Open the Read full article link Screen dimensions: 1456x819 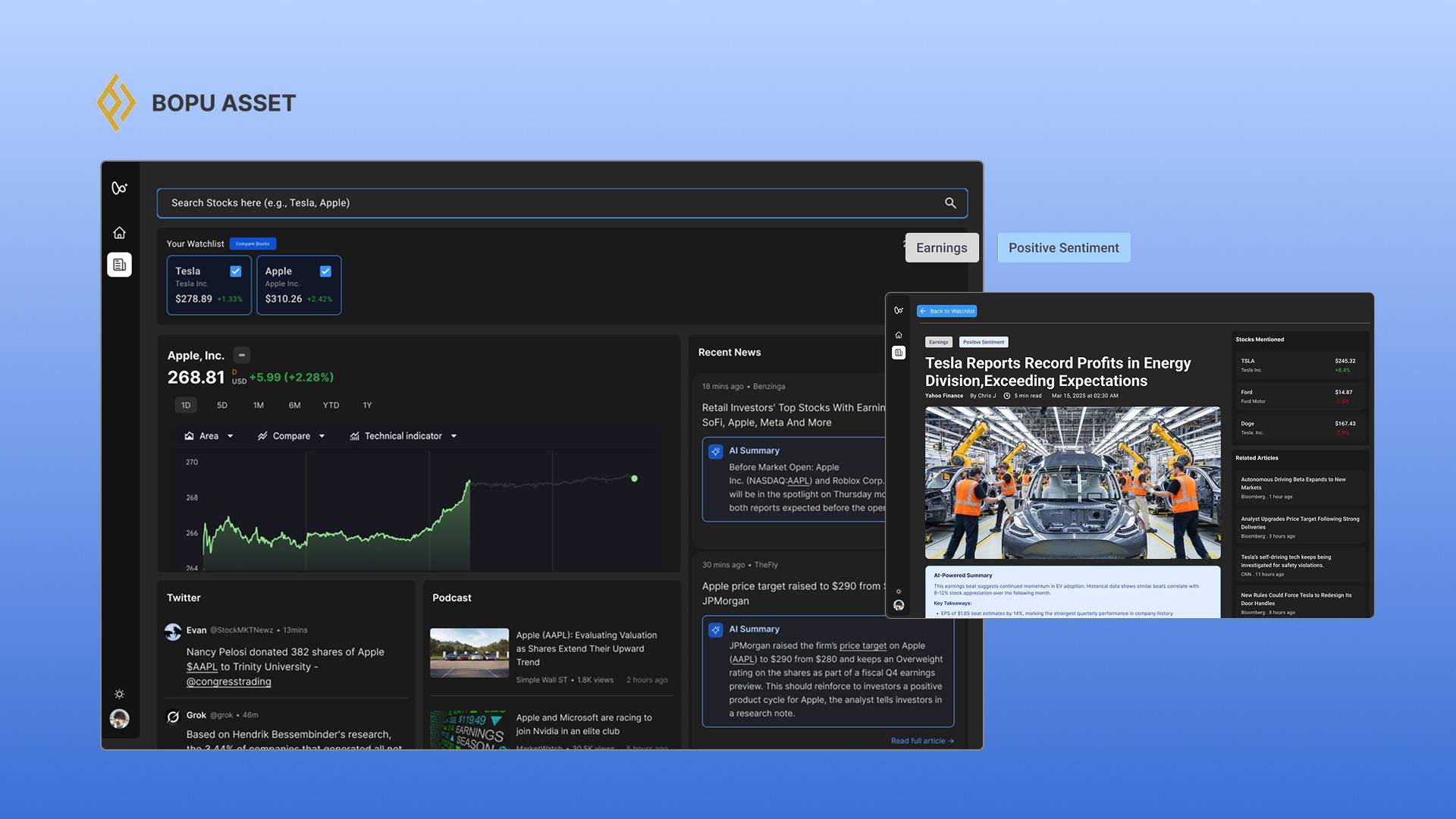(921, 741)
